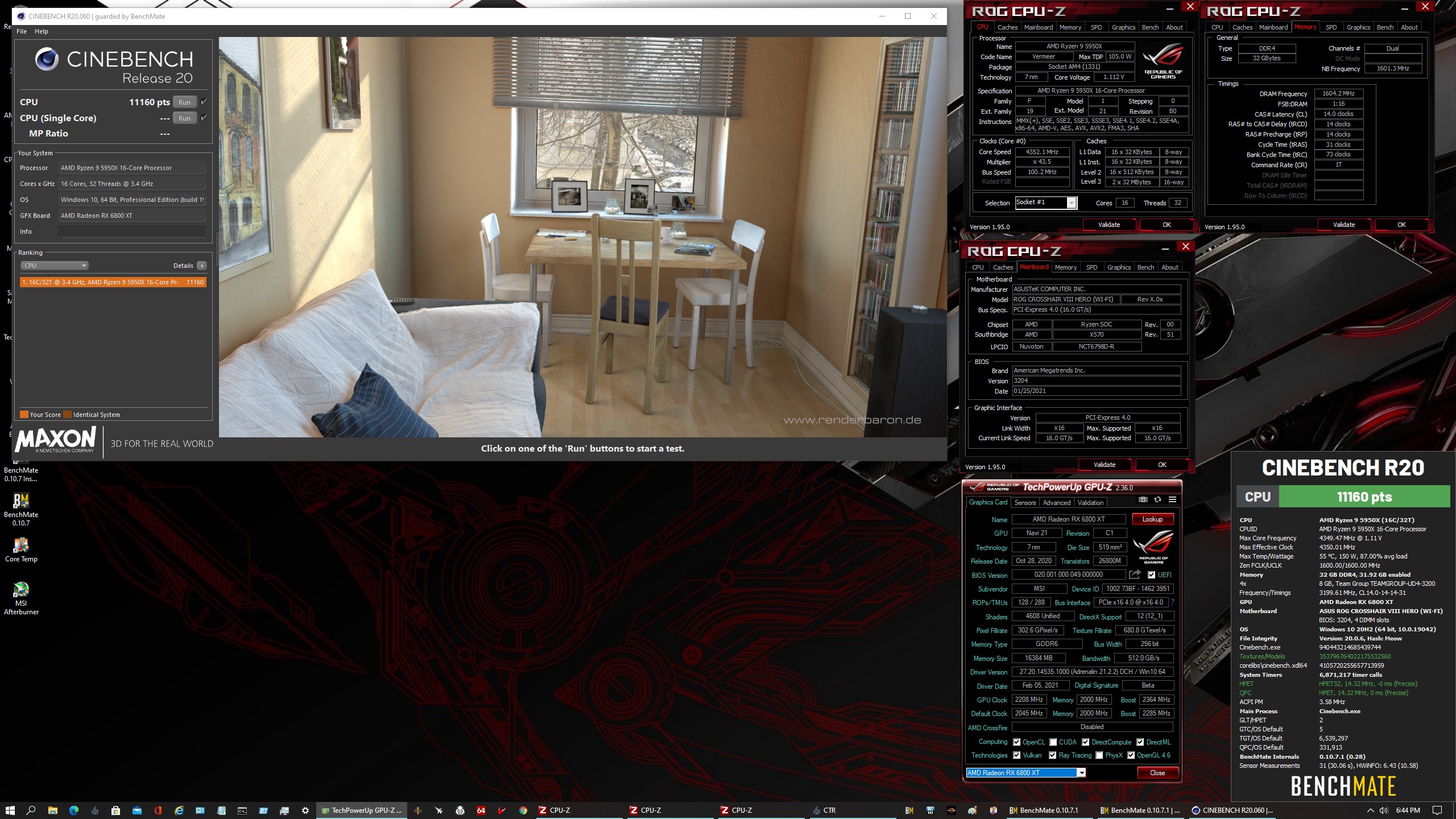Toggle the DirectML checkbox

(1140, 742)
